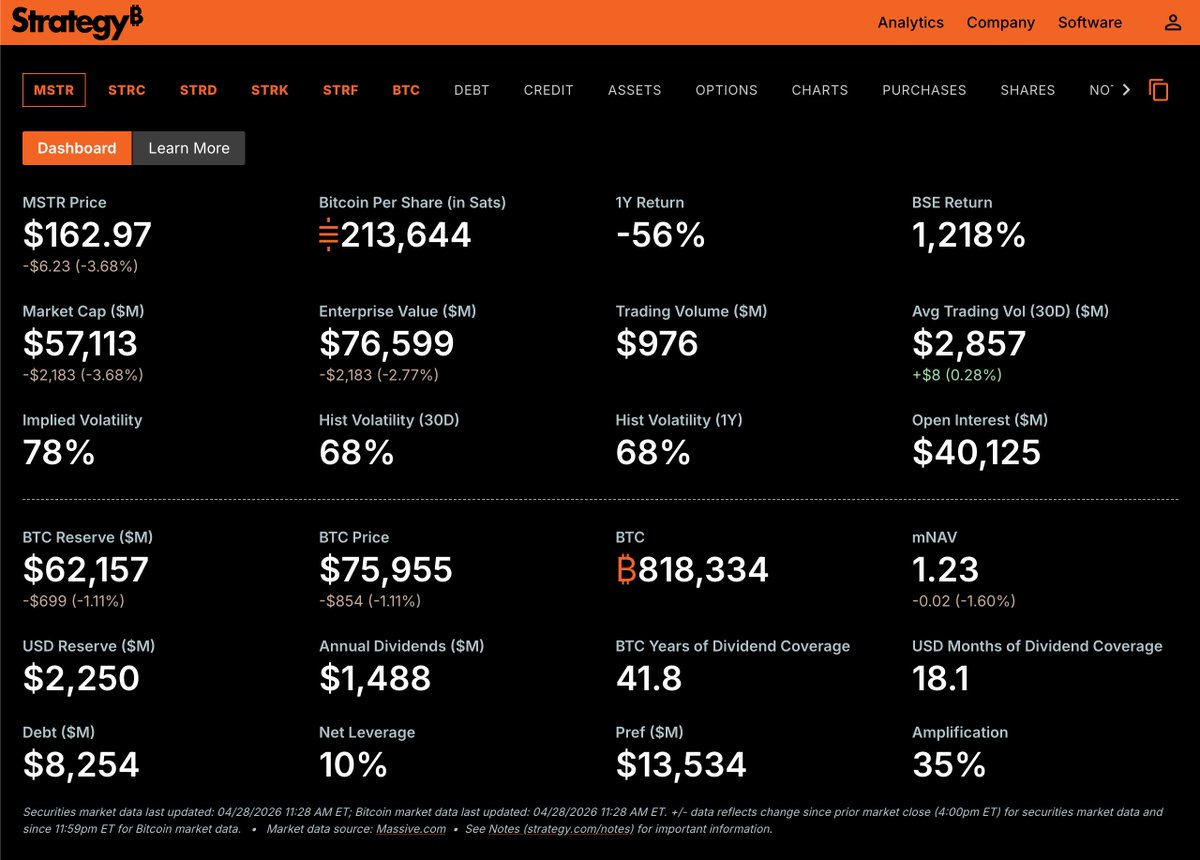Switch to the STRD tab
Viewport: 1200px width, 860px height.
[198, 90]
